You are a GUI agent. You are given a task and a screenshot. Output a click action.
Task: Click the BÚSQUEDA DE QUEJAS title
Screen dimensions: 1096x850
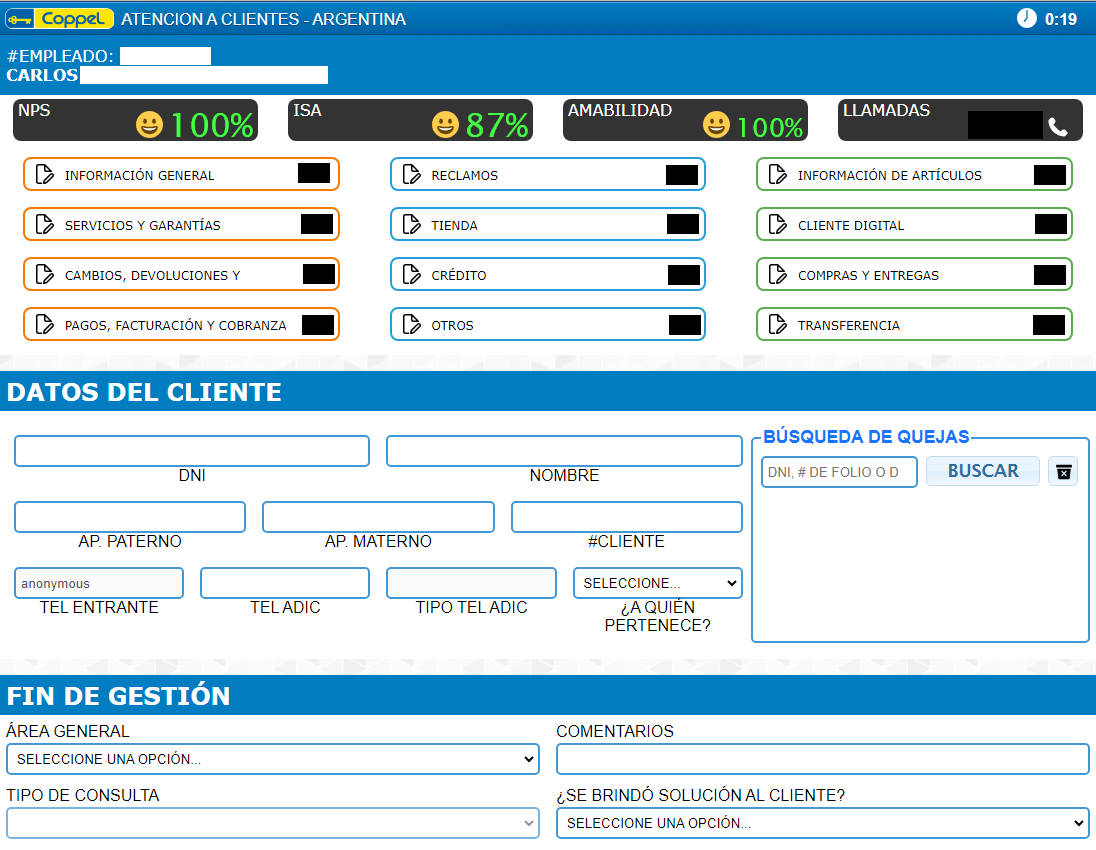tap(866, 437)
